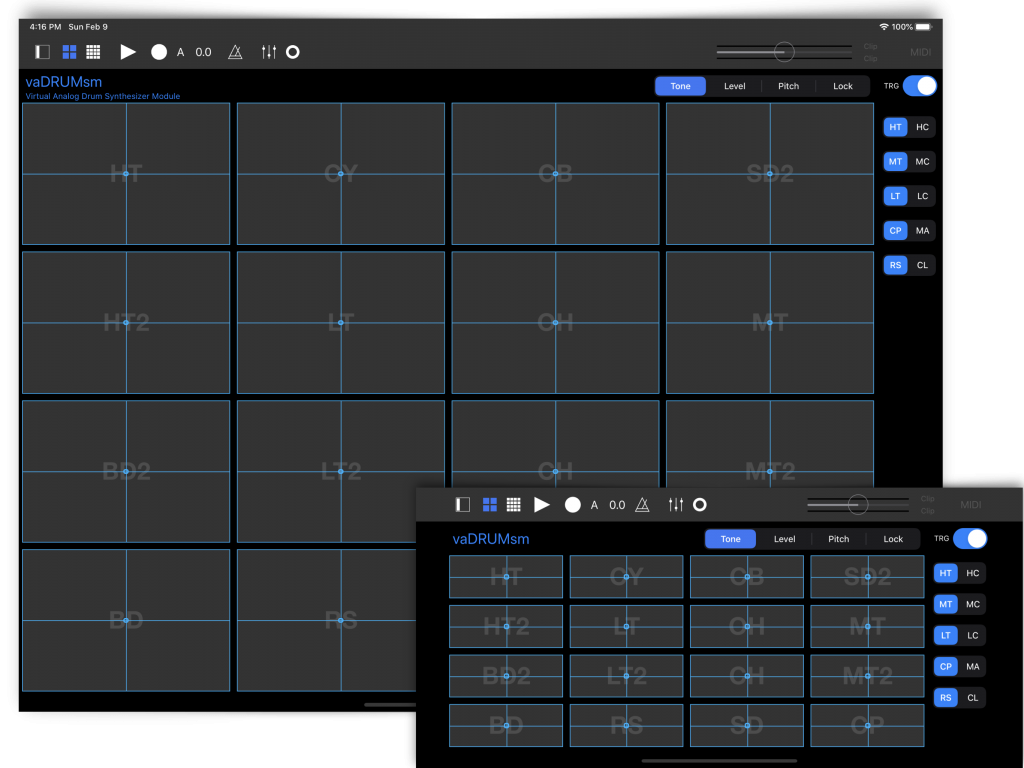The height and width of the screenshot is (768, 1024).
Task: Select the four-pad view icon in smaller window
Action: [490, 505]
